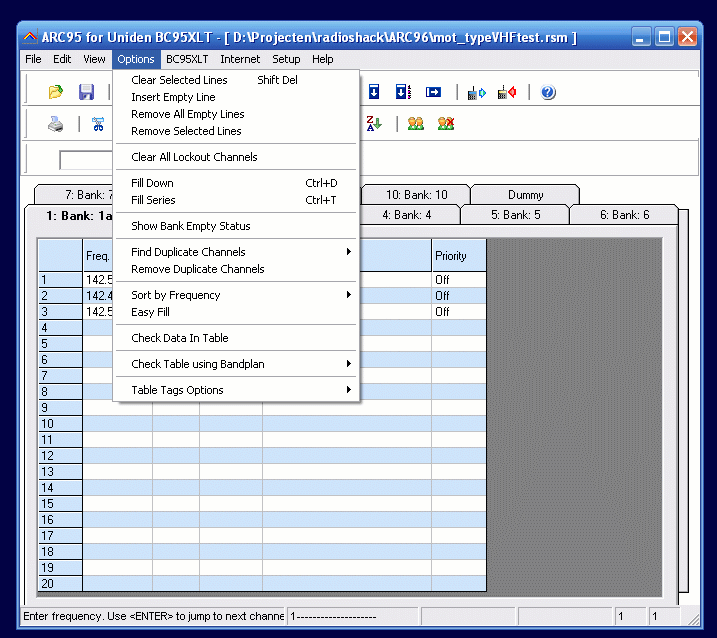Click scanner icon with red arrow

click(507, 93)
